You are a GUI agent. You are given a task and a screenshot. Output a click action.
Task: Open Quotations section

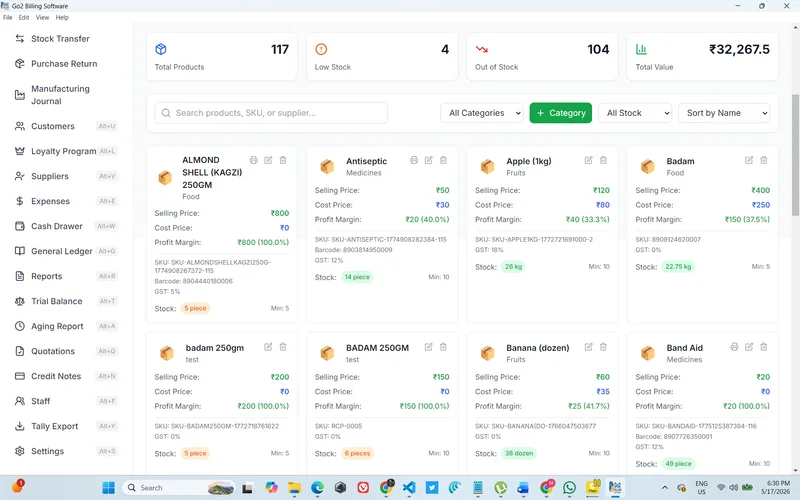pyautogui.click(x=66, y=351)
